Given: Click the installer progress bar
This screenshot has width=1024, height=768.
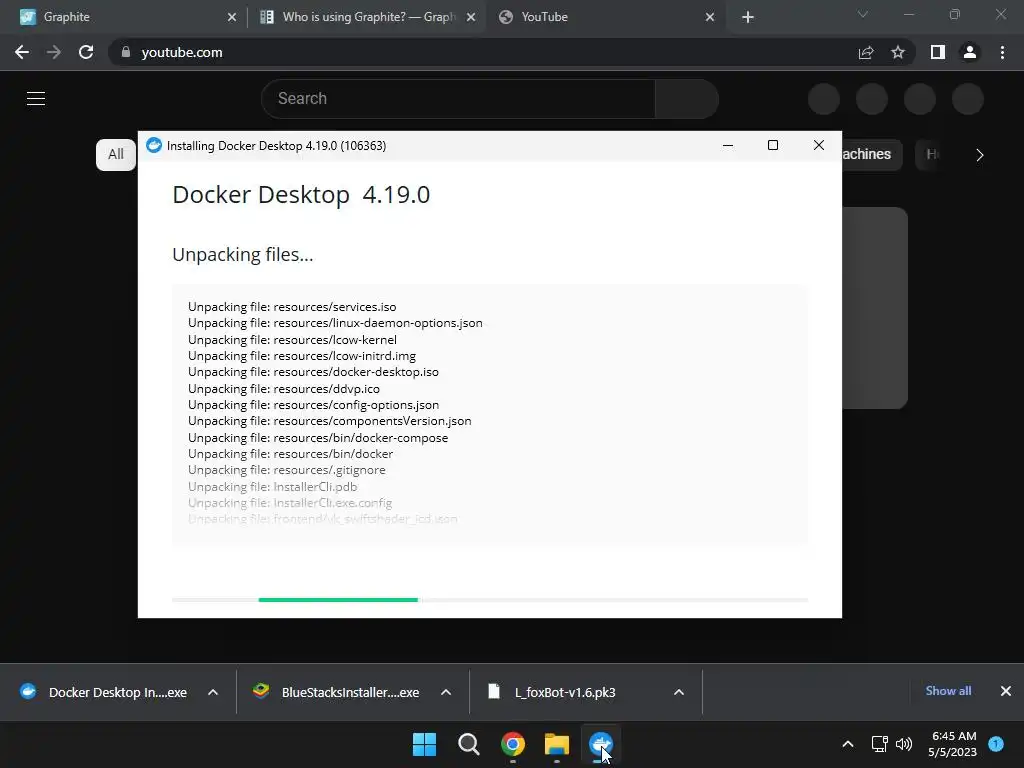Looking at the screenshot, I should tap(490, 600).
